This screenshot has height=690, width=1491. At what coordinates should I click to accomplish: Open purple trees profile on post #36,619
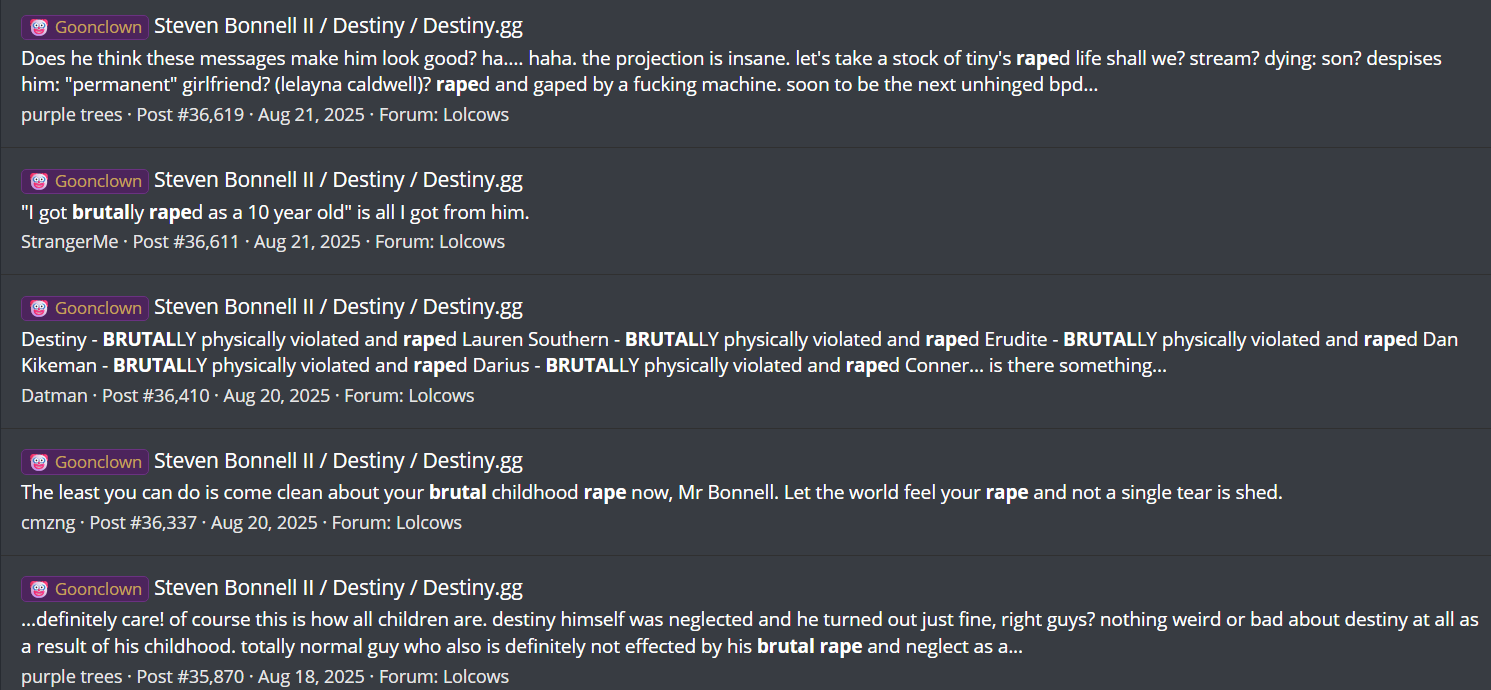click(71, 115)
